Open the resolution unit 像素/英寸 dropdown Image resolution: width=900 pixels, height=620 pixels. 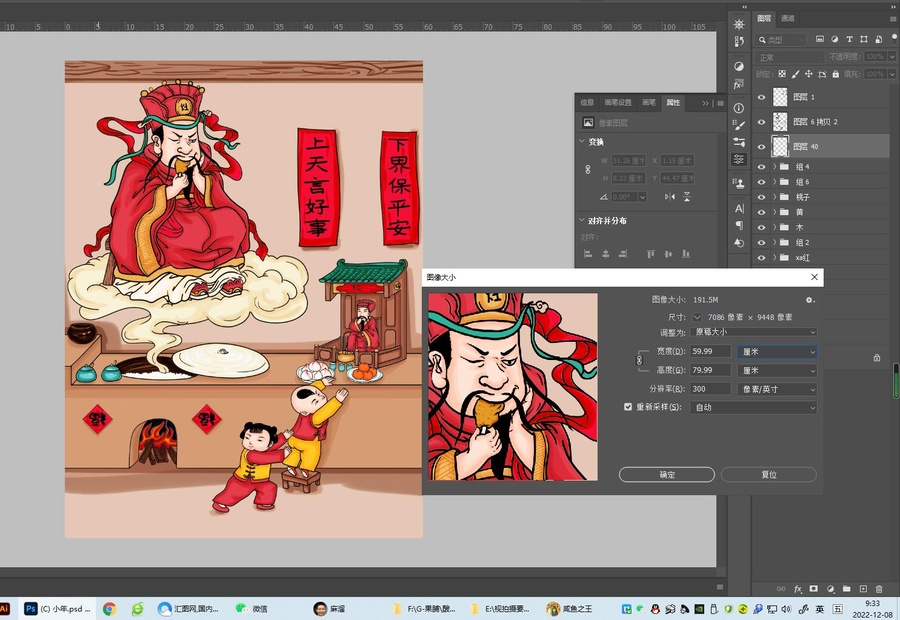[x=777, y=389]
